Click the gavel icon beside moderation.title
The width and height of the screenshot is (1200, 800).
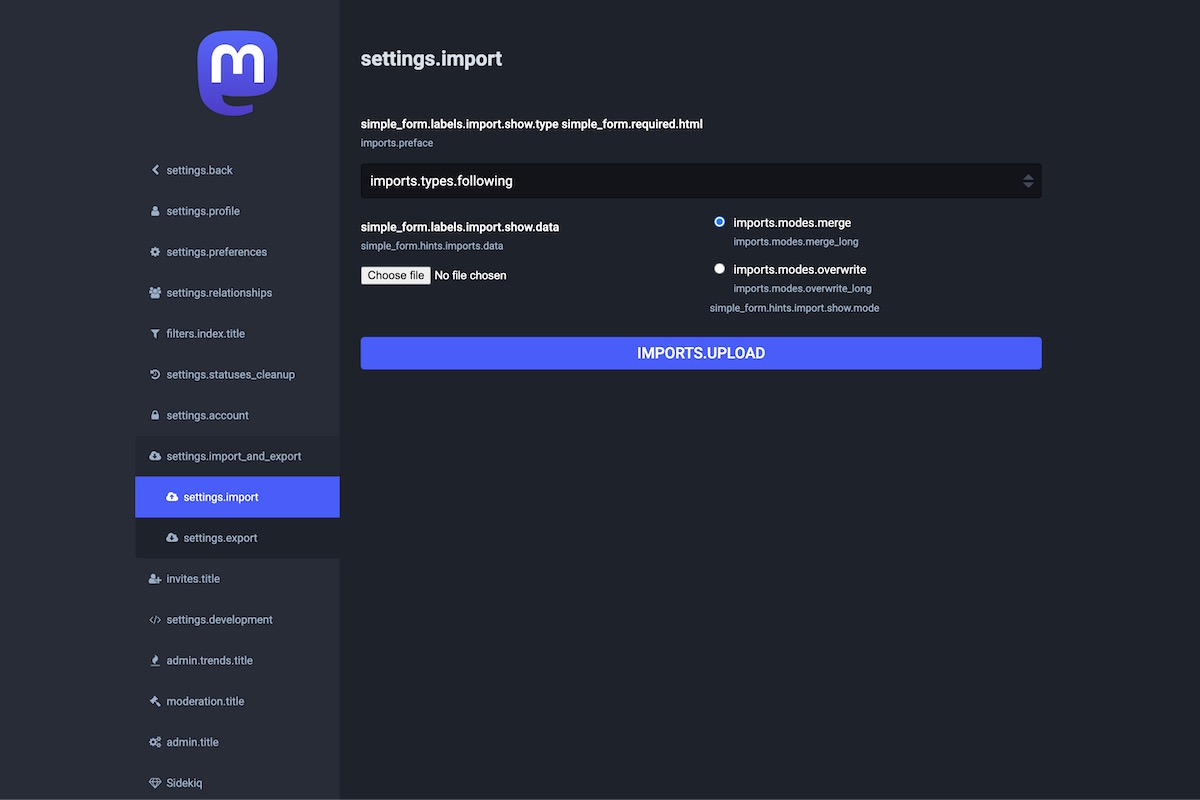pyautogui.click(x=155, y=702)
